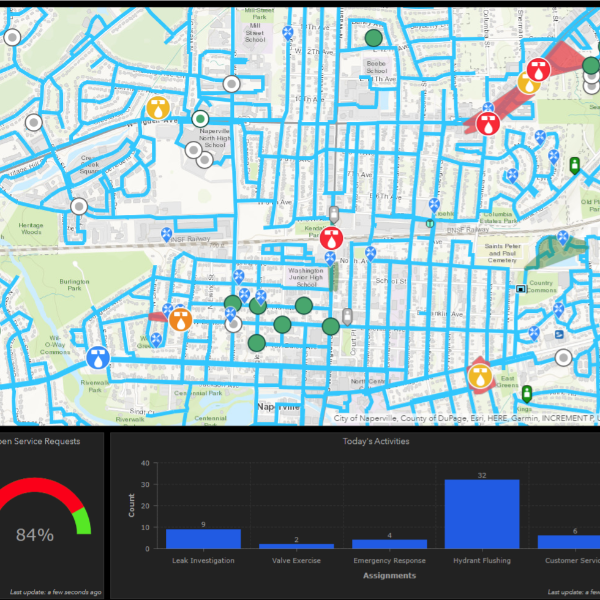
Task: Select the hydrant pin on the western BNSF Railway label
Action: point(166,235)
